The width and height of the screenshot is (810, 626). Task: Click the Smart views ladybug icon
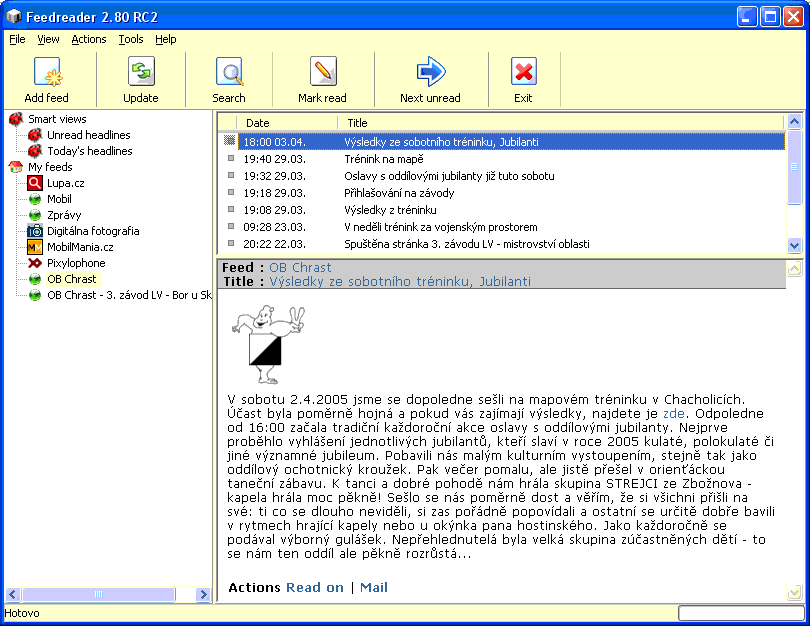pyautogui.click(x=16, y=119)
